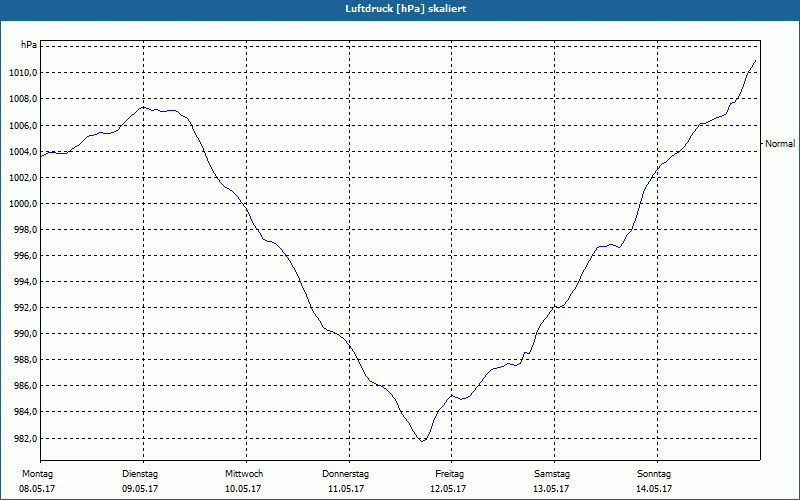Click the '09.05.17' date label

click(140, 489)
